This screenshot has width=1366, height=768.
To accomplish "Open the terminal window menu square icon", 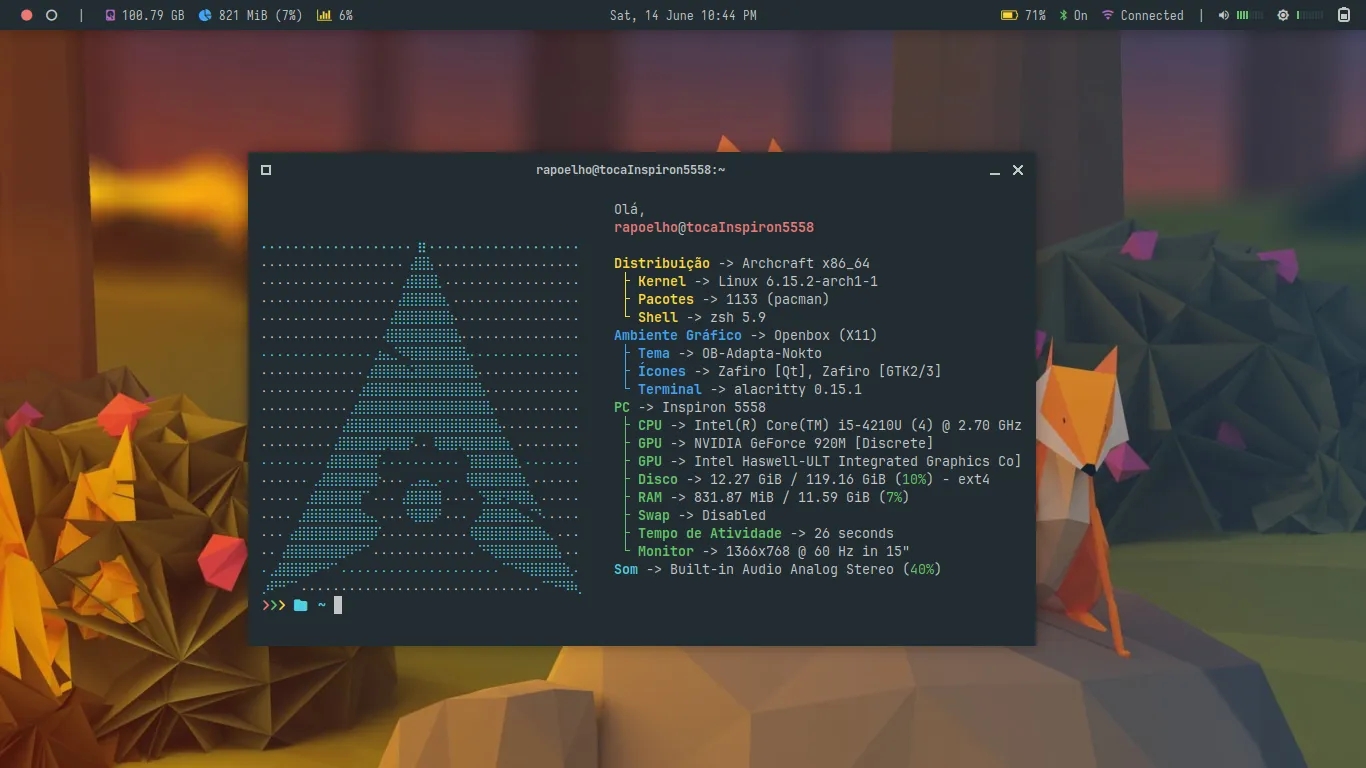I will [266, 170].
